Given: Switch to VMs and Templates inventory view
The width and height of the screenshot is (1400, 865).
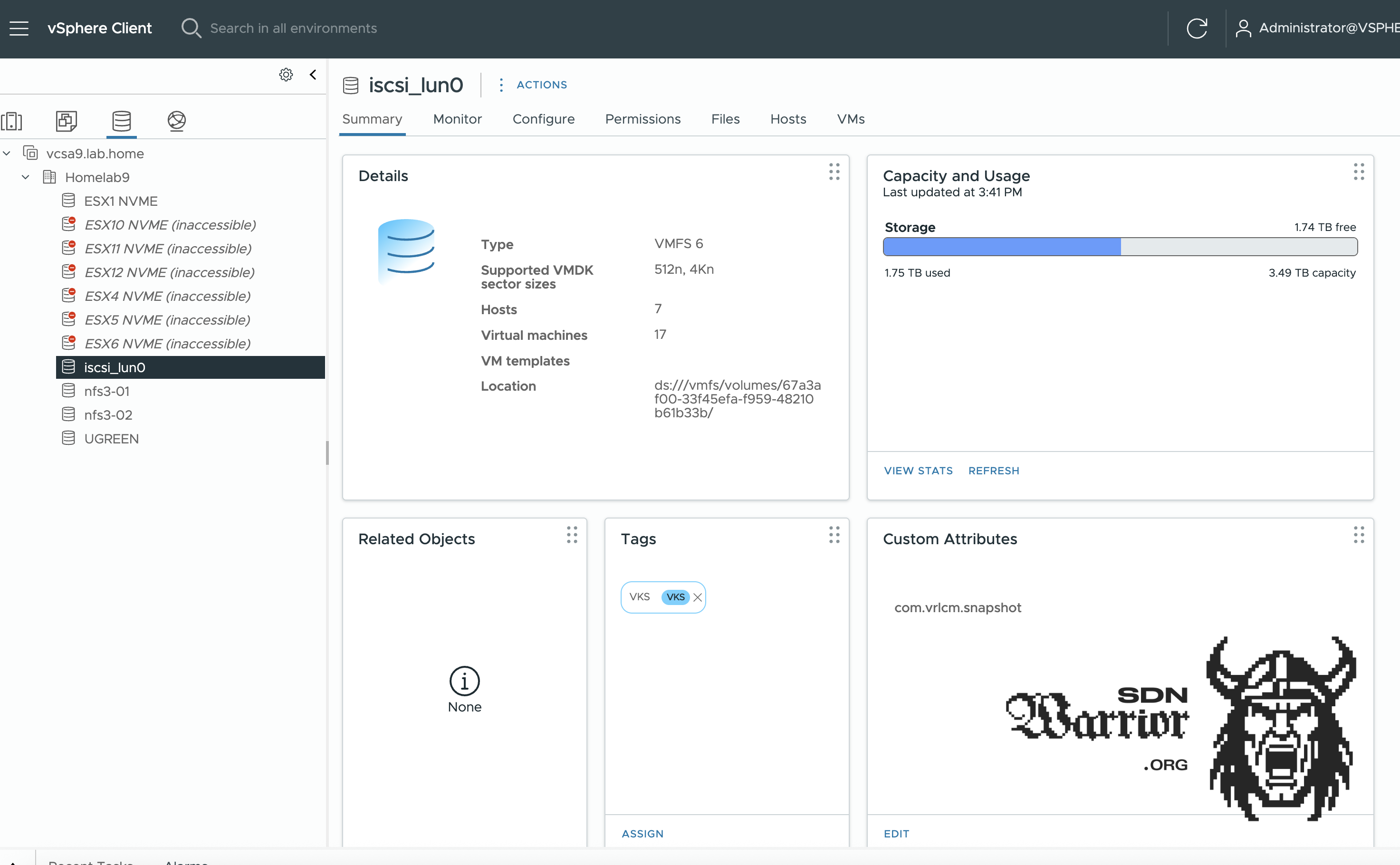Looking at the screenshot, I should click(x=67, y=121).
